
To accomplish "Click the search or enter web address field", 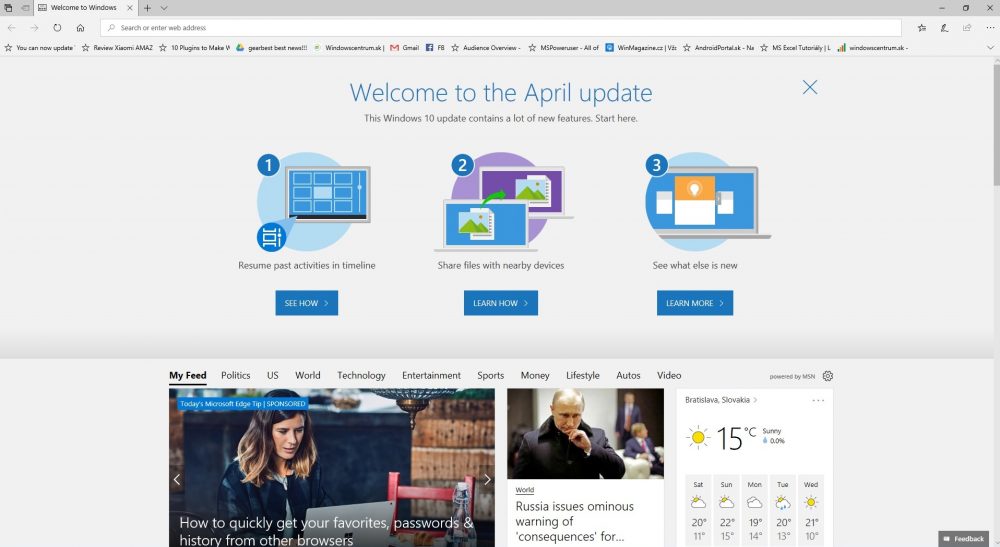I will (x=501, y=27).
